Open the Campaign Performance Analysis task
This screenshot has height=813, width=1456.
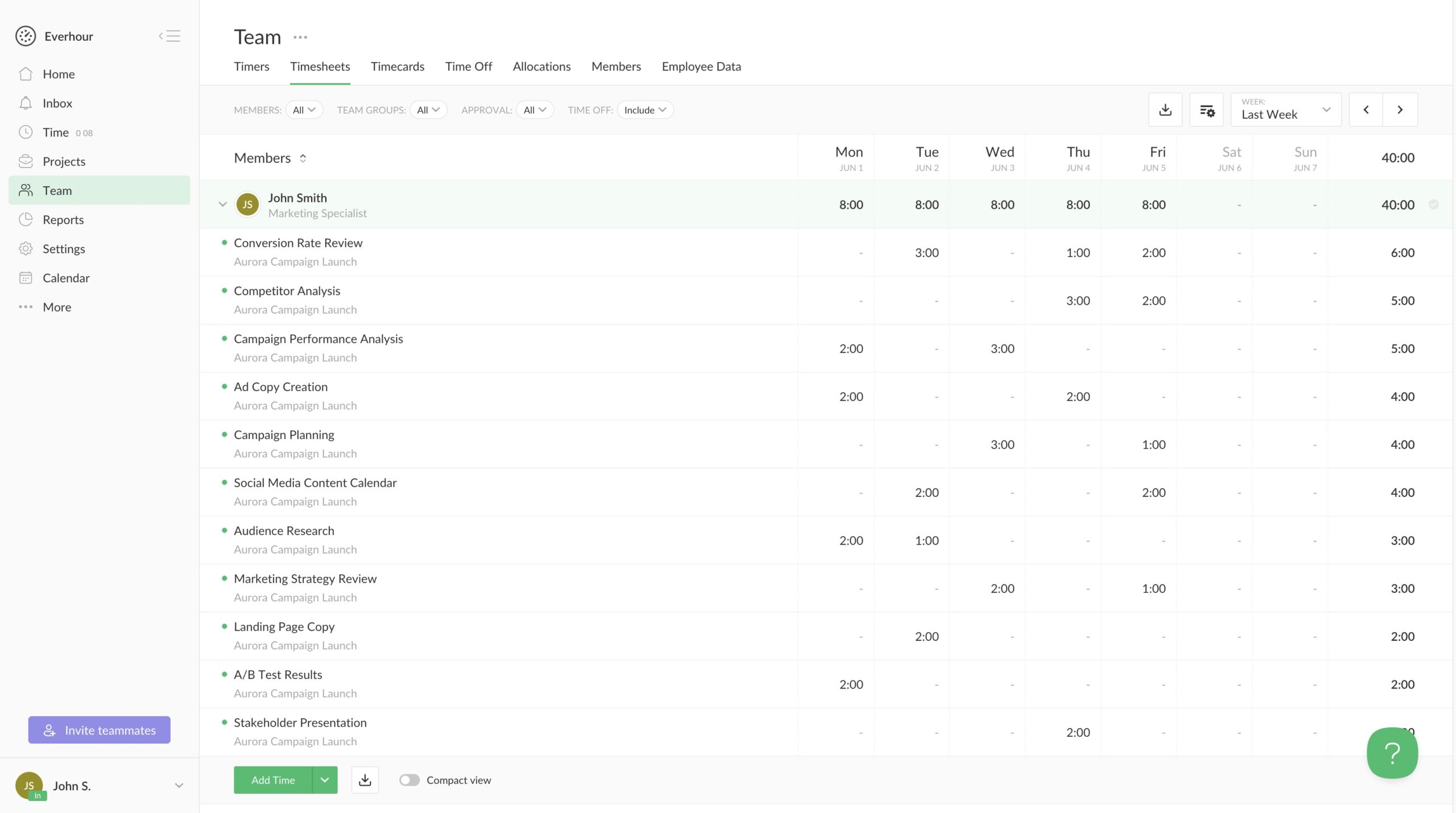click(318, 339)
